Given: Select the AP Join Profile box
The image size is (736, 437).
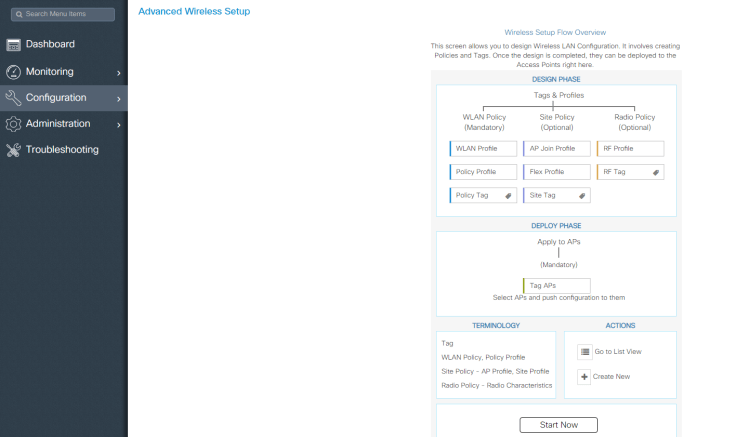Looking at the screenshot, I should coord(556,149).
